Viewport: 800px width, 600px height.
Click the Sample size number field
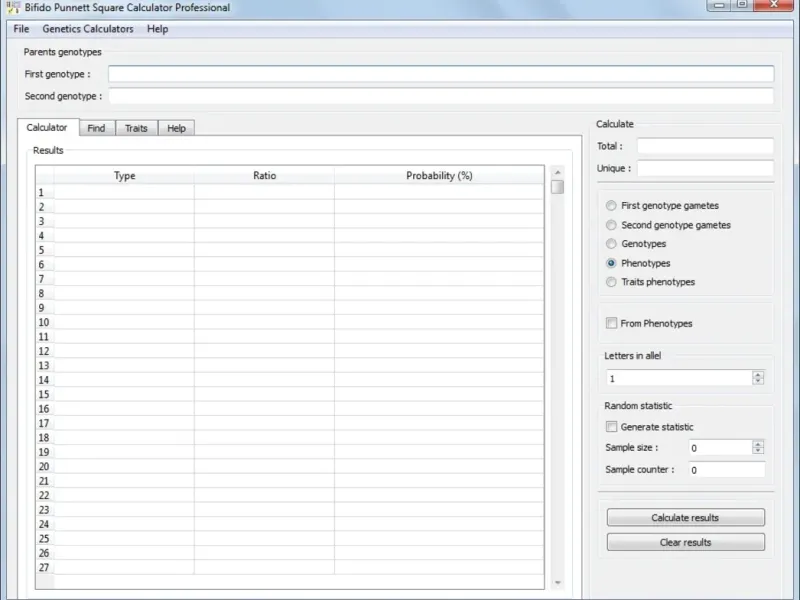coord(720,448)
